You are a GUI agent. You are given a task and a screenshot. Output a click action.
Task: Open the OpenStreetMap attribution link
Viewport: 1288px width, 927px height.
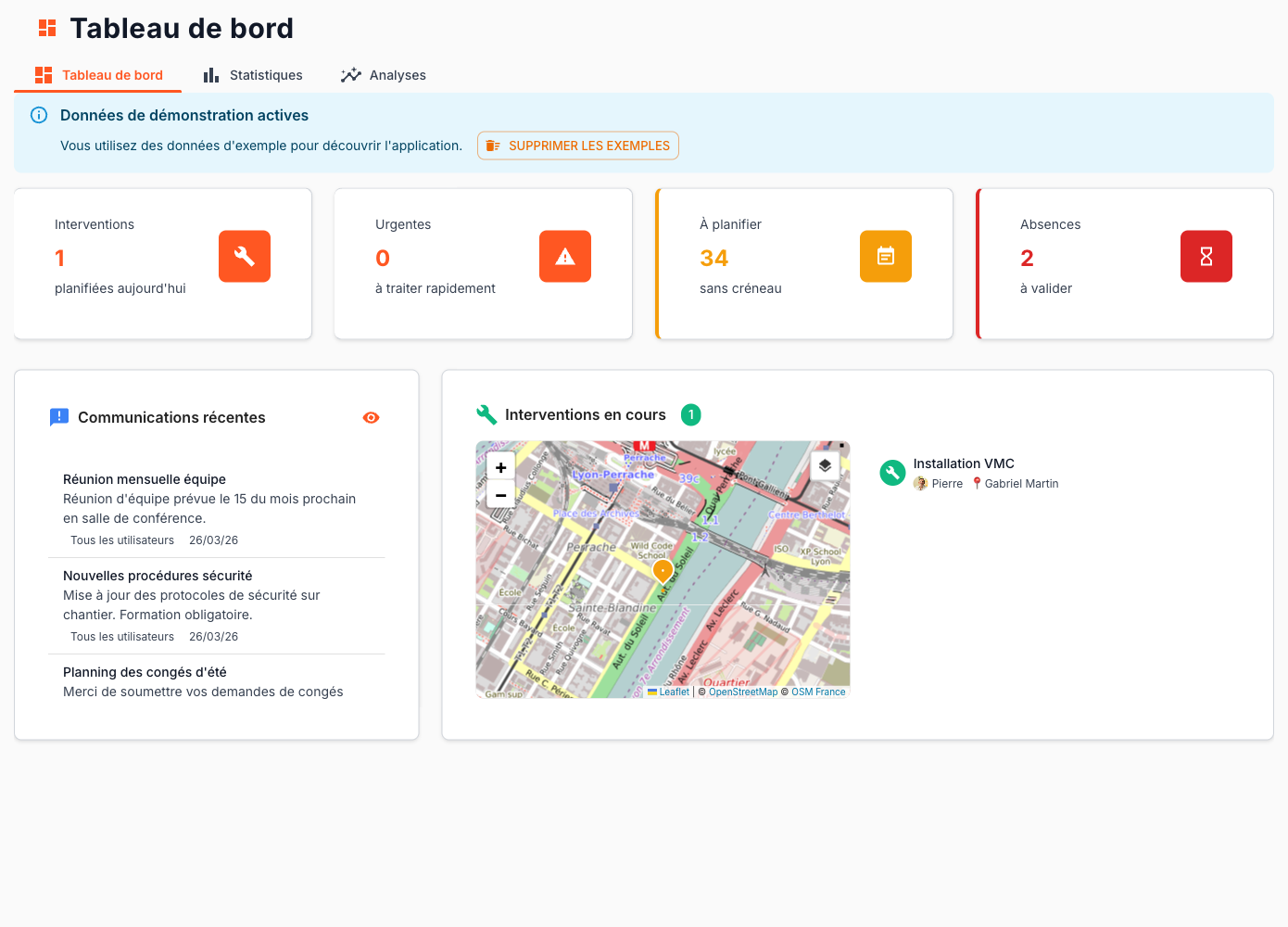(x=742, y=692)
